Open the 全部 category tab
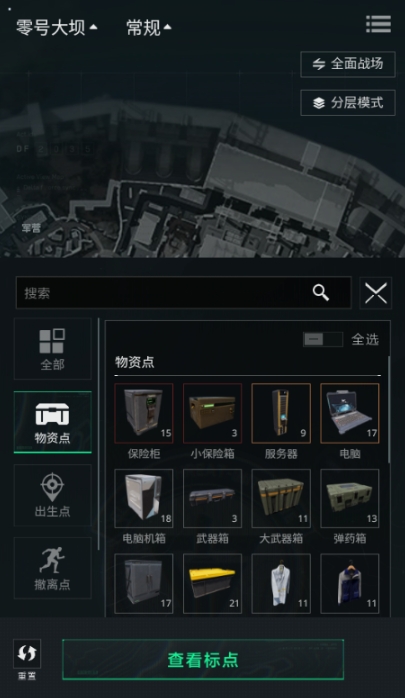Screen dimensions: 405x698 tap(53, 349)
